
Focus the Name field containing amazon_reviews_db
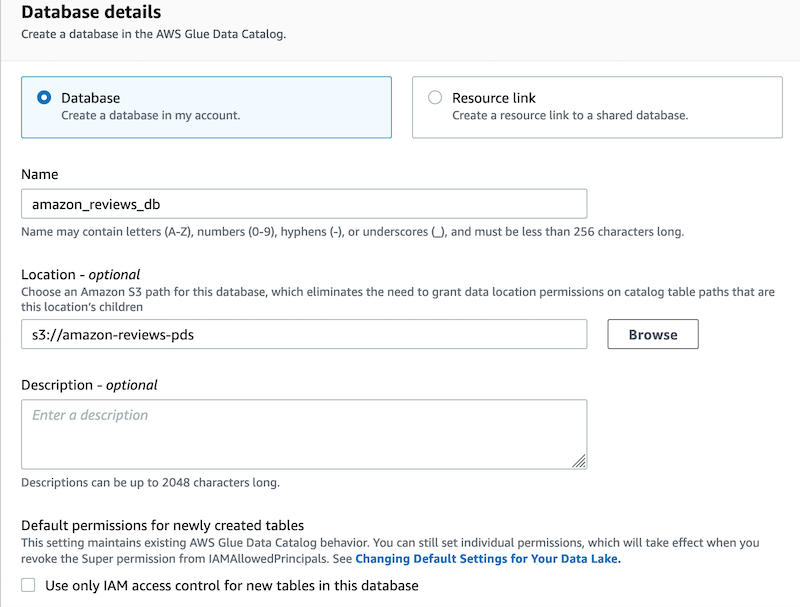[x=304, y=204]
